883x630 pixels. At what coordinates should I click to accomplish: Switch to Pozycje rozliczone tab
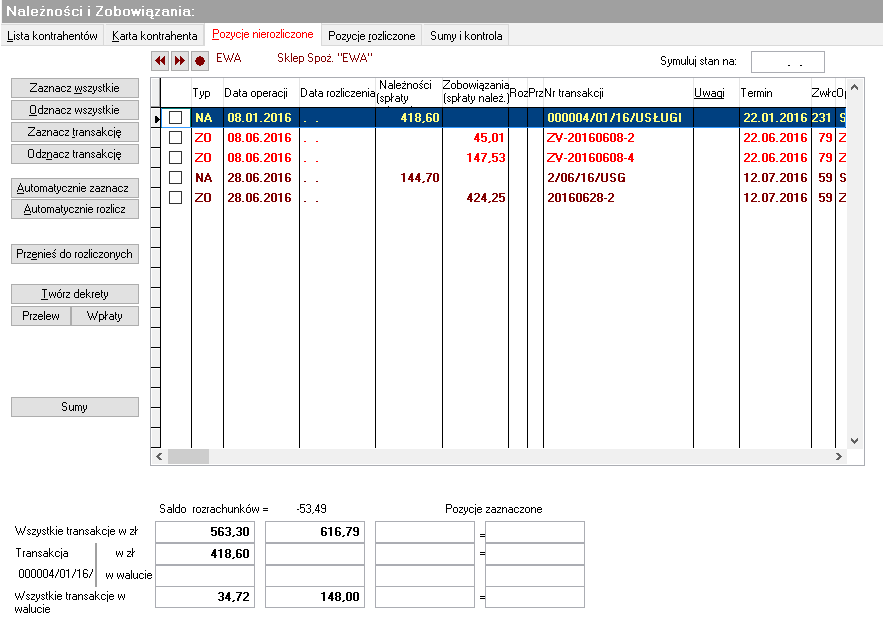[x=372, y=35]
